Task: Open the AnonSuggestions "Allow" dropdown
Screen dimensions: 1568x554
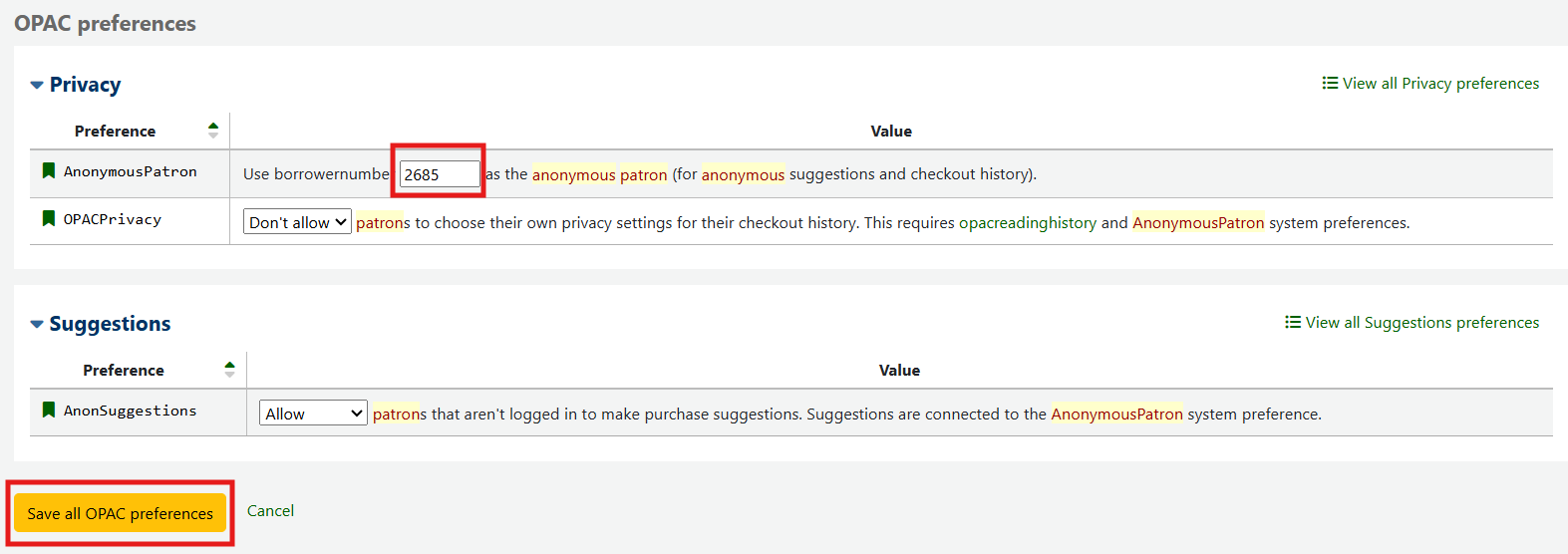Action: (314, 414)
